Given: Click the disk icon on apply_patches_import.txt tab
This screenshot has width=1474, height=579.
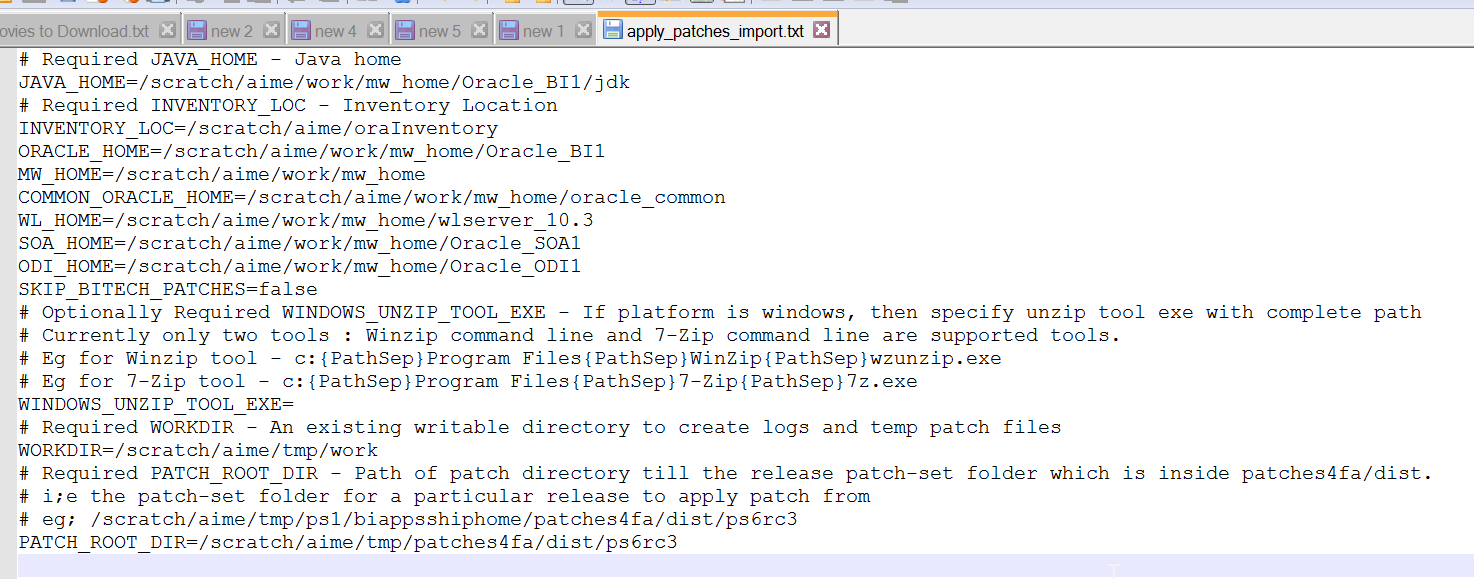Looking at the screenshot, I should pyautogui.click(x=612, y=30).
